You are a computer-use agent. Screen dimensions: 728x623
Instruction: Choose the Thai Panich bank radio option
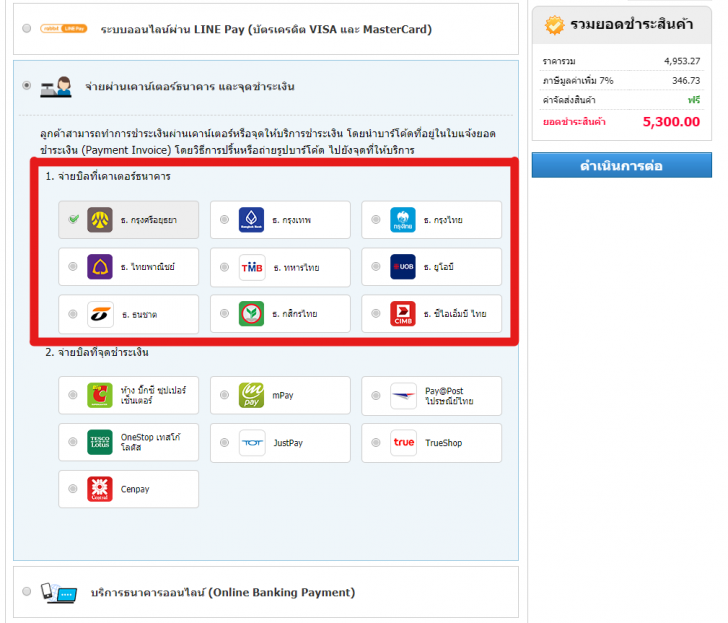point(73,266)
